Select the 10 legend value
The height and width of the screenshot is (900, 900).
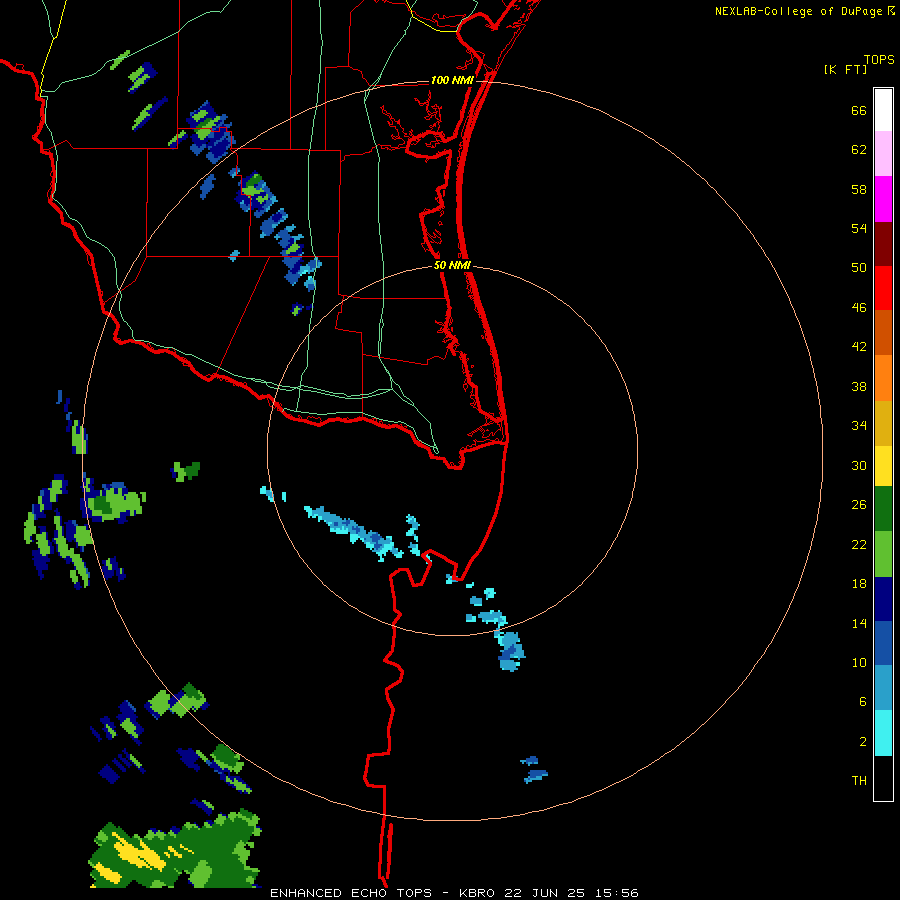point(859,663)
